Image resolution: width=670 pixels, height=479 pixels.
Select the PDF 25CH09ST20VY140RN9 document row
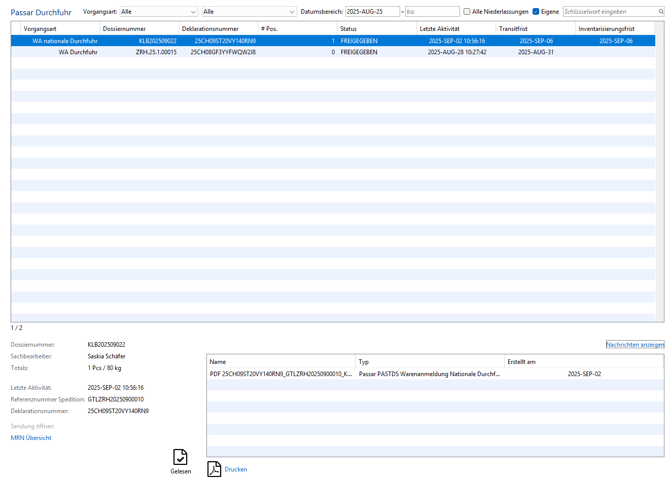coord(435,373)
